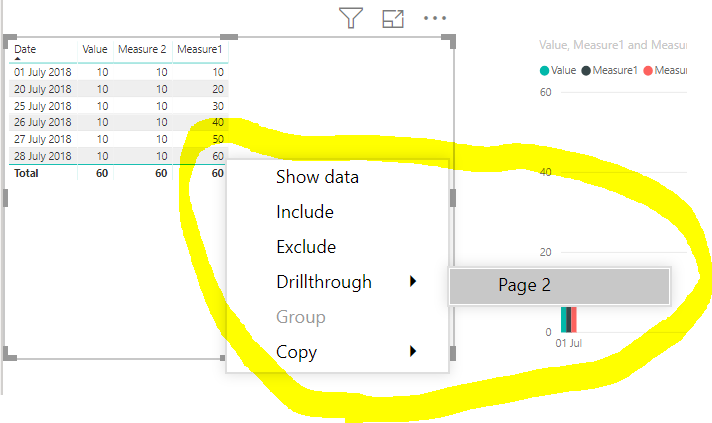The height and width of the screenshot is (423, 712).
Task: Click the dark Measure1 legend marker
Action: [586, 71]
